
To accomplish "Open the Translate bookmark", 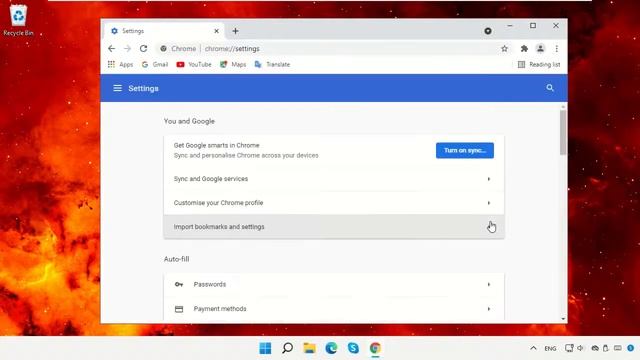I will coord(272,64).
